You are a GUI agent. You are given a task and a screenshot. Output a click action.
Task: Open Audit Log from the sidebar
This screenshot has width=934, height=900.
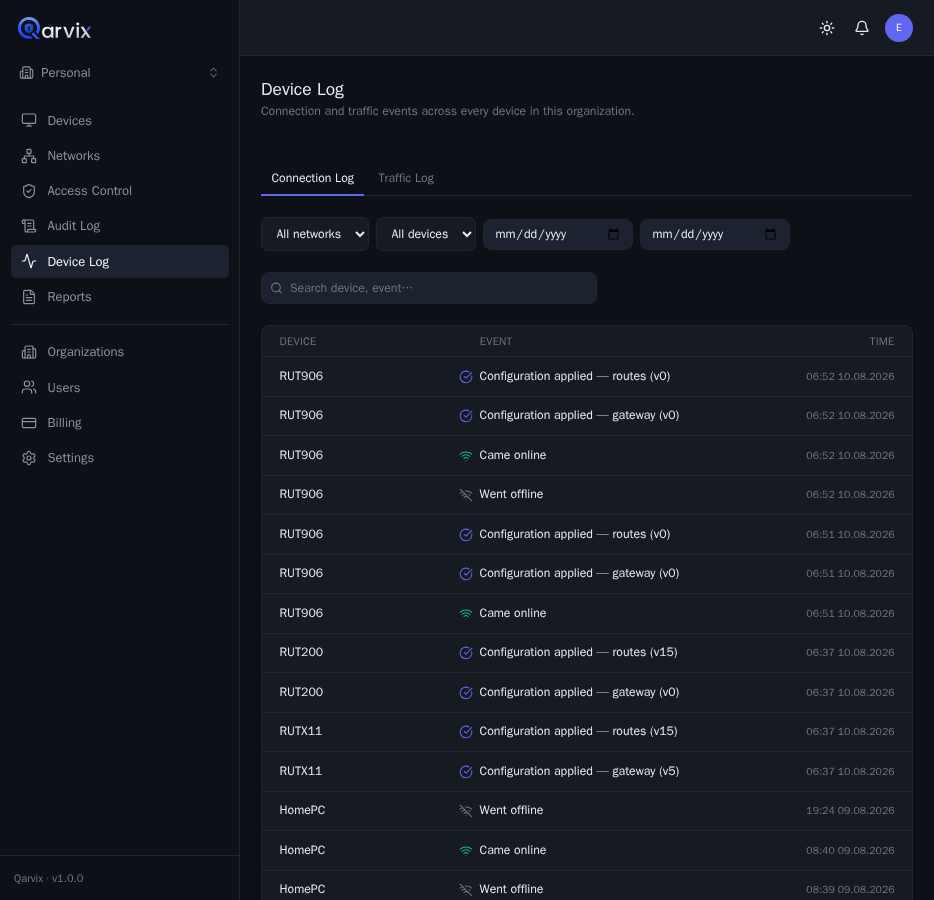(x=120, y=226)
